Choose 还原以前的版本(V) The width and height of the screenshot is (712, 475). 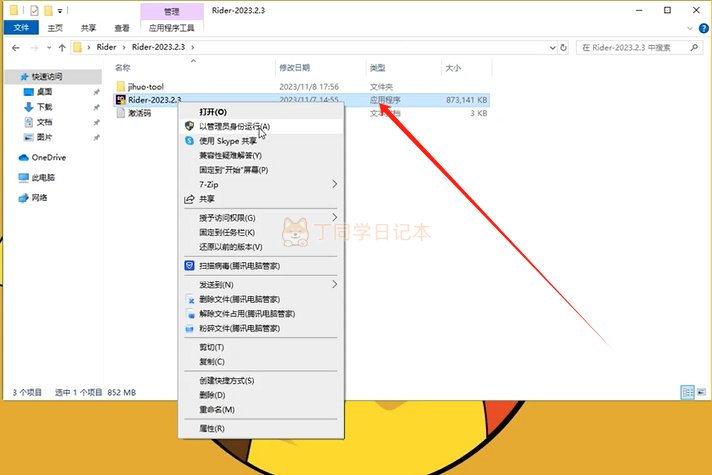pyautogui.click(x=261, y=247)
